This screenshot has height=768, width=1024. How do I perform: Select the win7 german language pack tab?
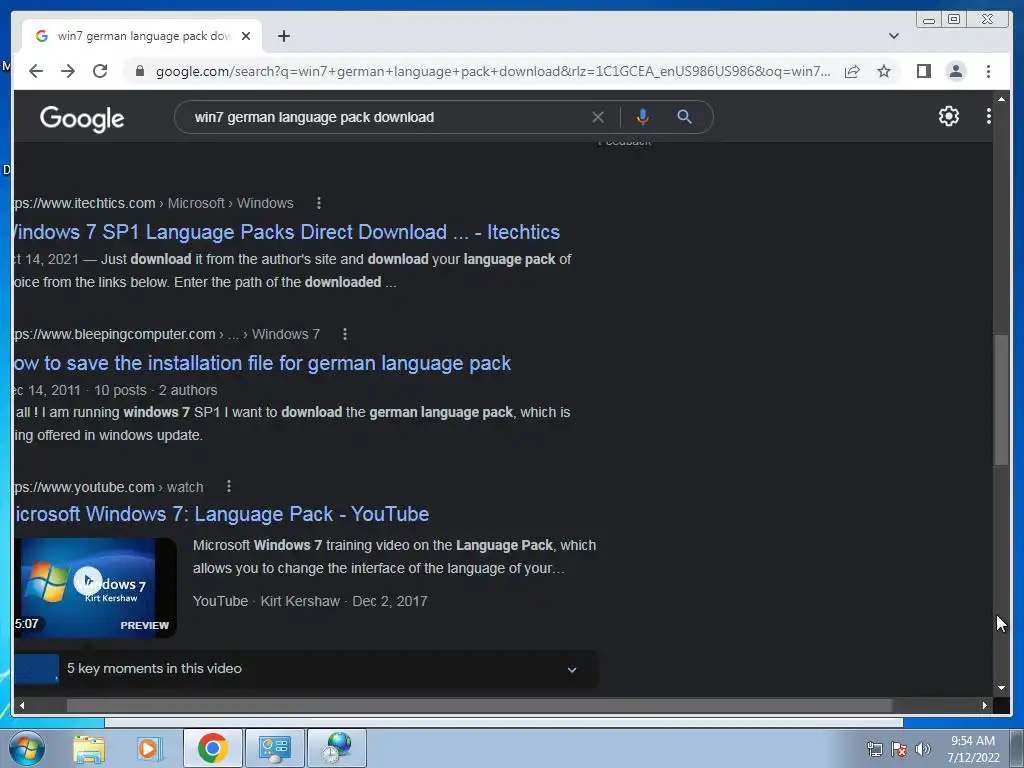[142, 36]
